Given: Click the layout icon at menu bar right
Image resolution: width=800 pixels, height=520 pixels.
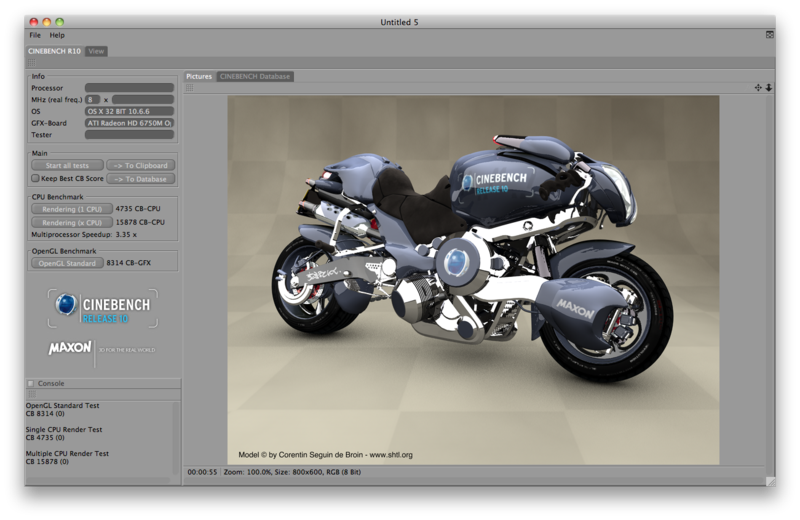Looking at the screenshot, I should pos(770,35).
